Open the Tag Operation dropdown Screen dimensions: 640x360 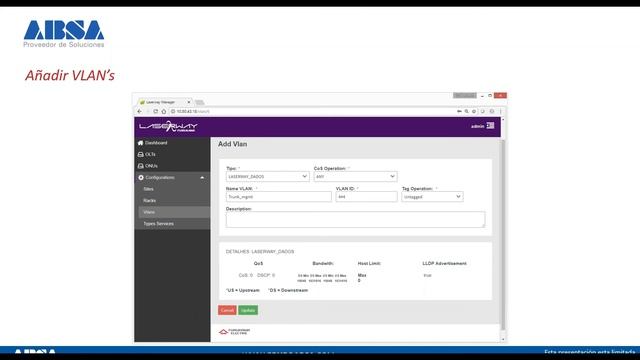(432, 197)
